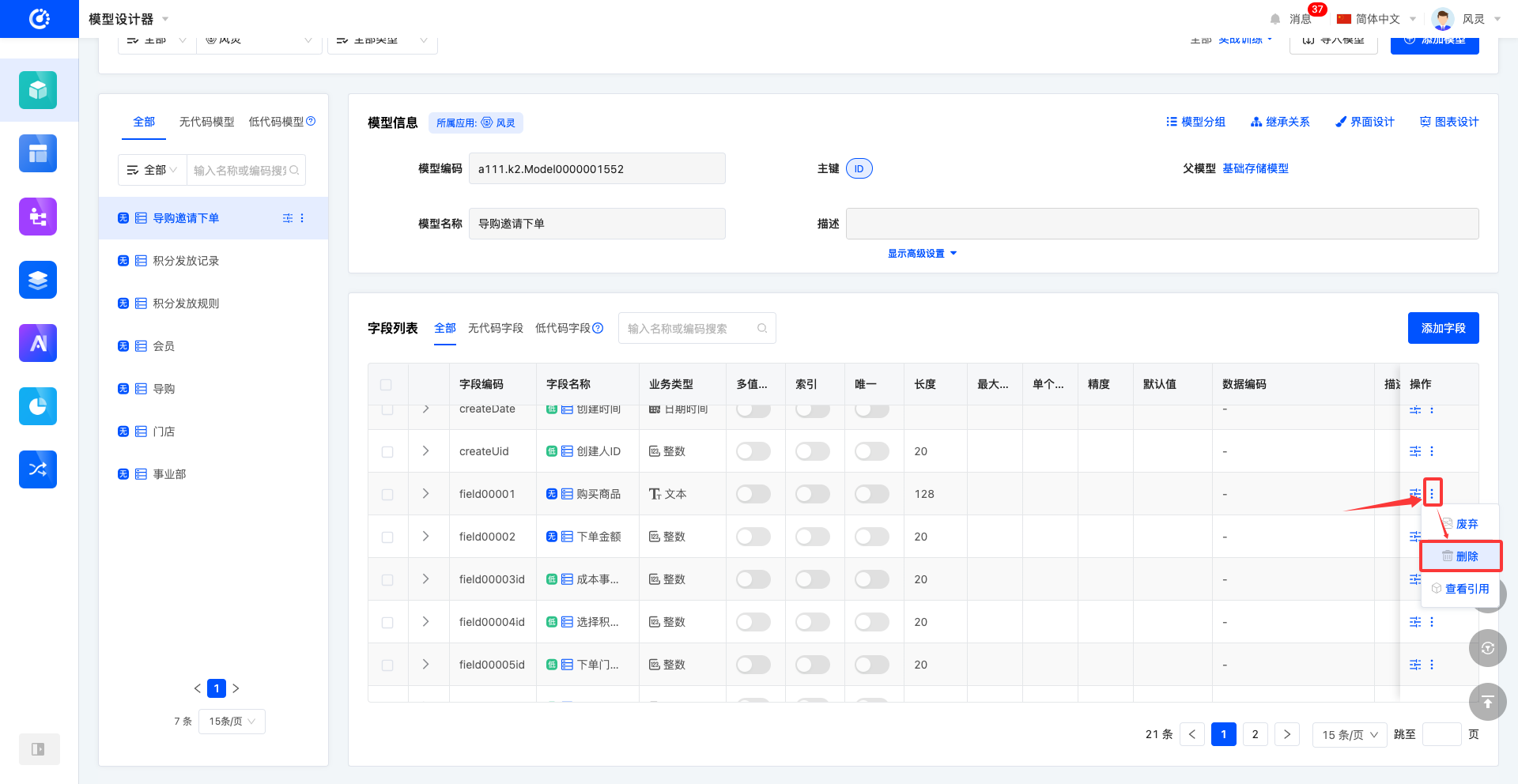Viewport: 1518px width, 784px height.
Task: Expand the field00005id row
Action: (x=425, y=664)
